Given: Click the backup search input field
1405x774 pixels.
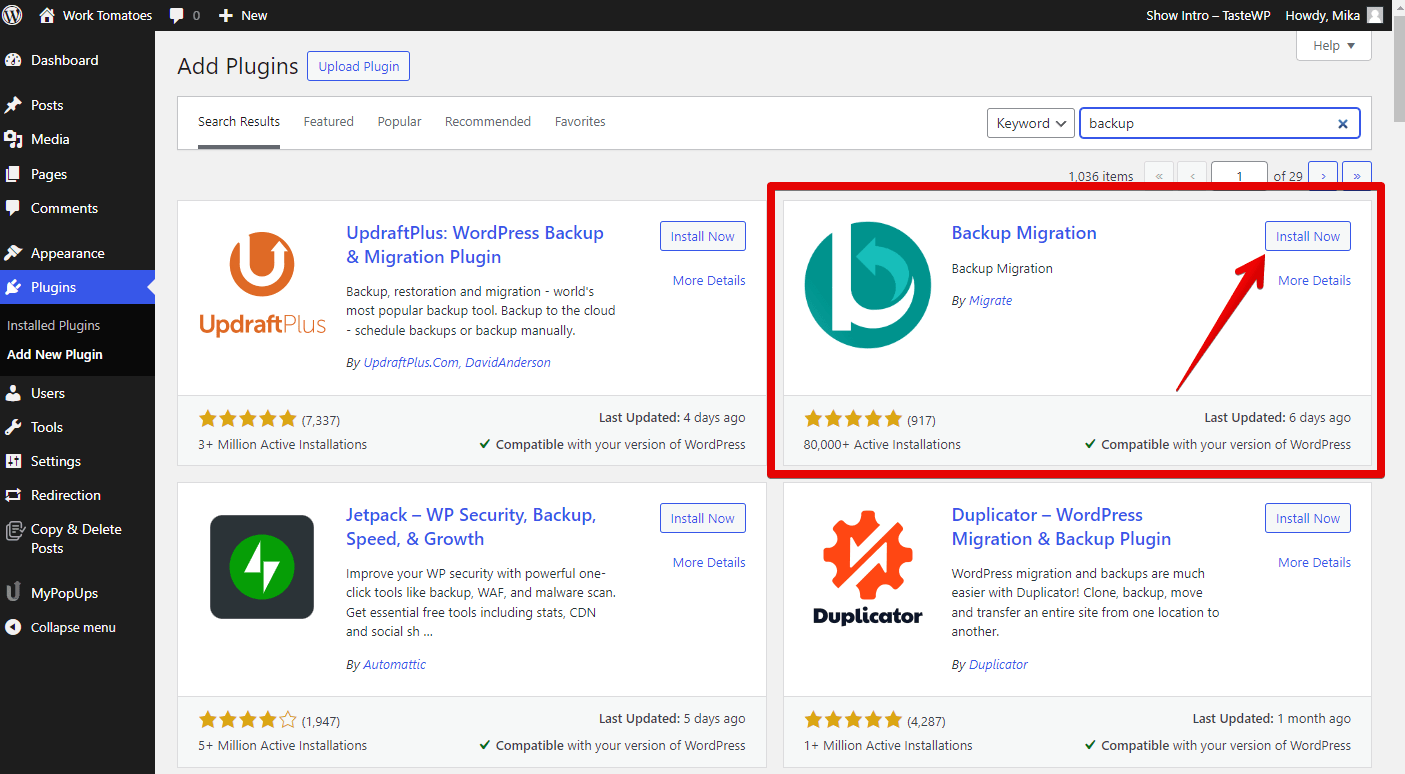Looking at the screenshot, I should (x=1208, y=123).
